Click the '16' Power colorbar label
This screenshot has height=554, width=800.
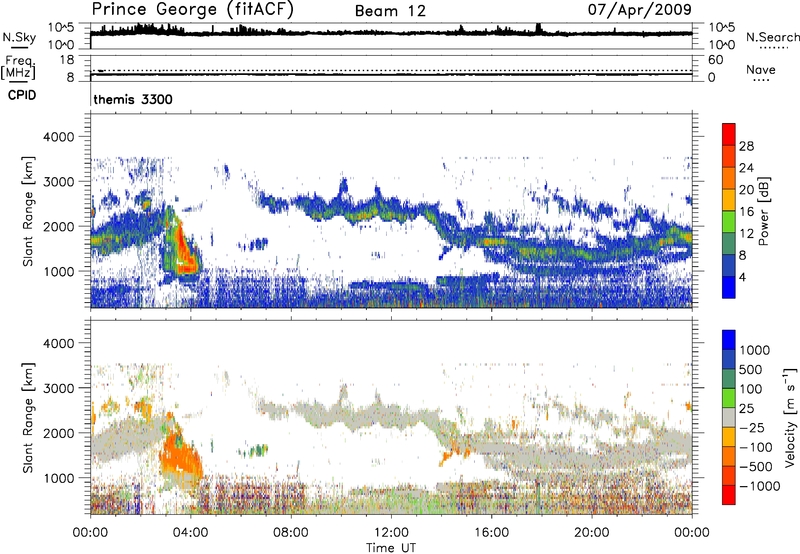tap(746, 212)
